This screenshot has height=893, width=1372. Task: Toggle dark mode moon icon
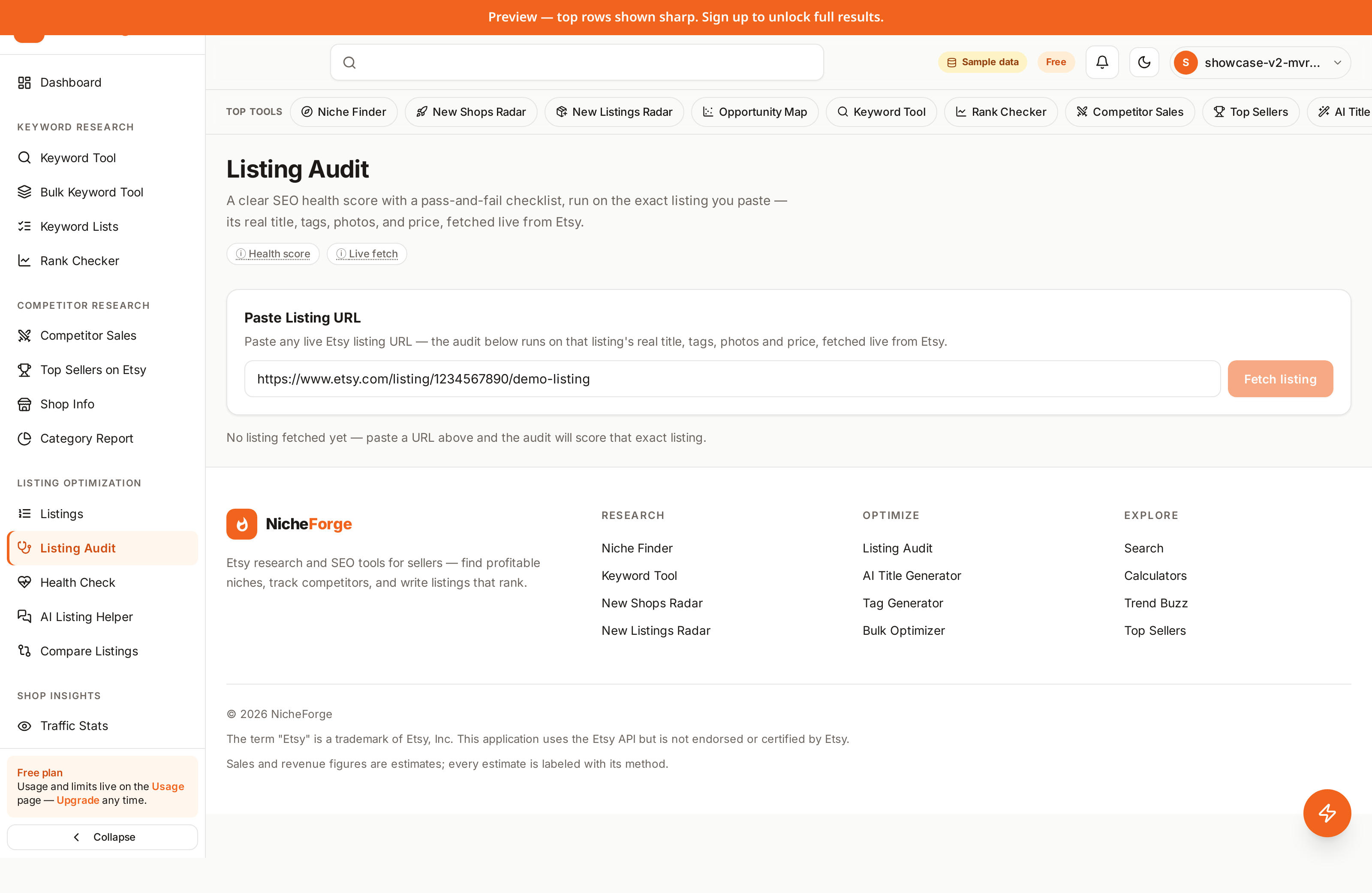pos(1144,62)
